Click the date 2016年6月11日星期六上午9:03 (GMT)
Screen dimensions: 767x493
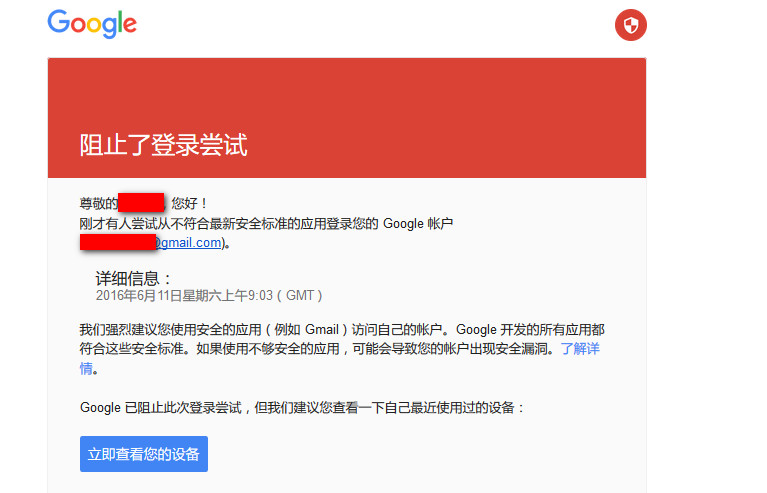209,296
